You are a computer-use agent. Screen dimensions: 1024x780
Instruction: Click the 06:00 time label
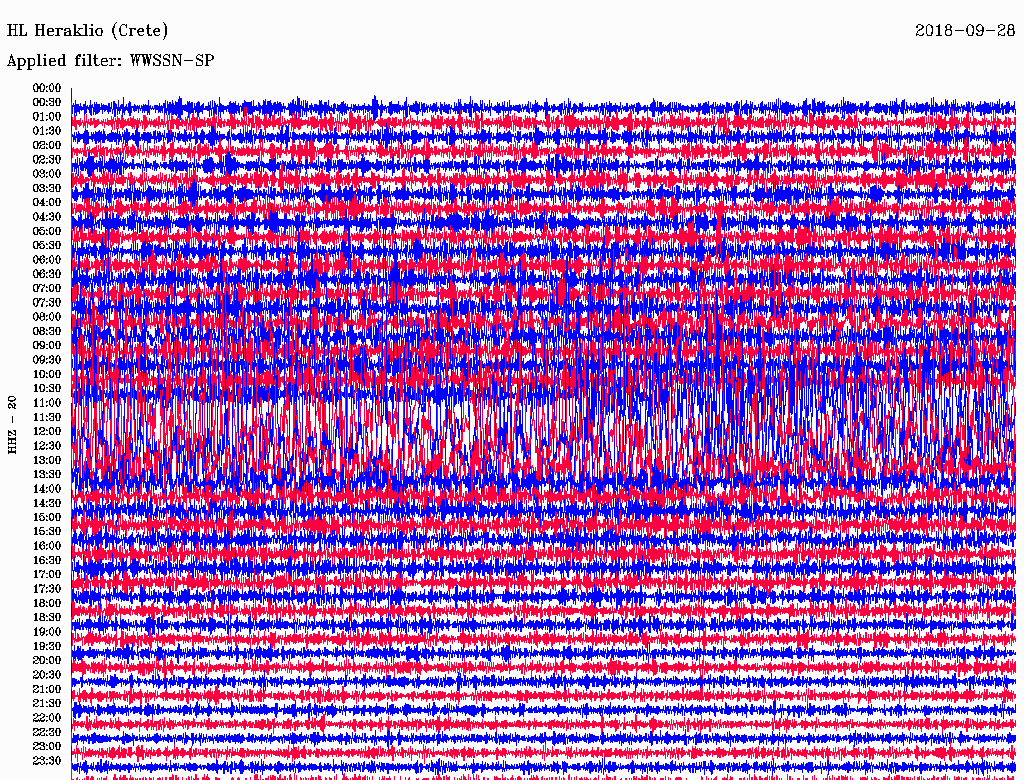47,259
